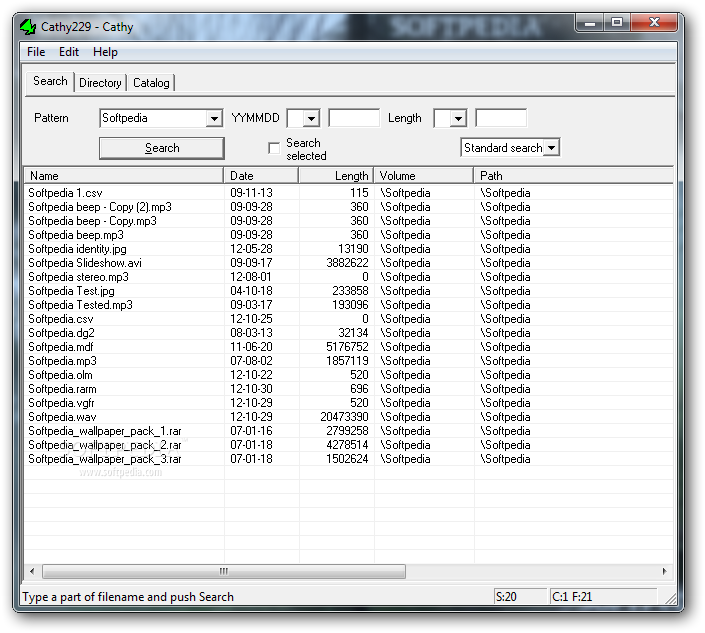Click the length value 3882622
The height and width of the screenshot is (633, 705).
(347, 263)
